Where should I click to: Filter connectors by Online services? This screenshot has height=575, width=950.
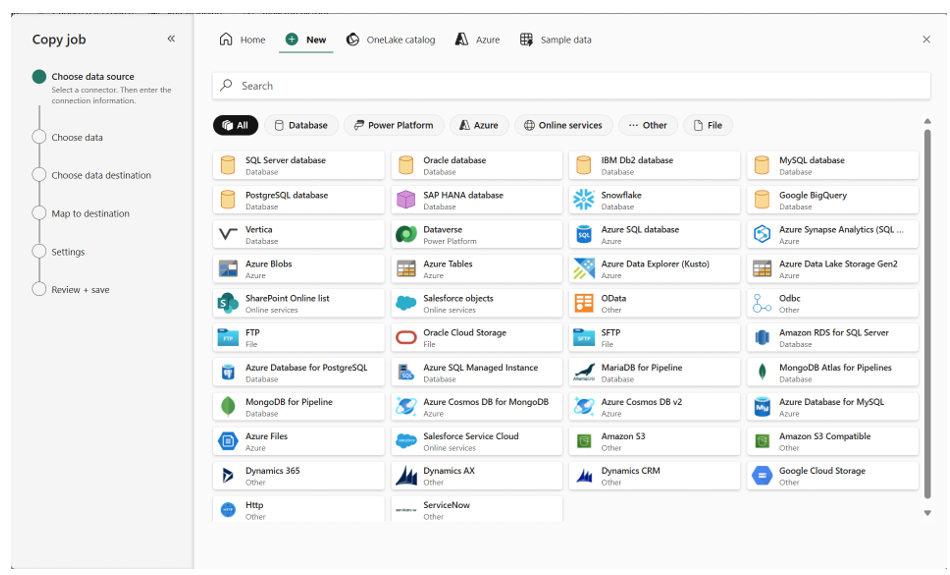pyautogui.click(x=562, y=125)
